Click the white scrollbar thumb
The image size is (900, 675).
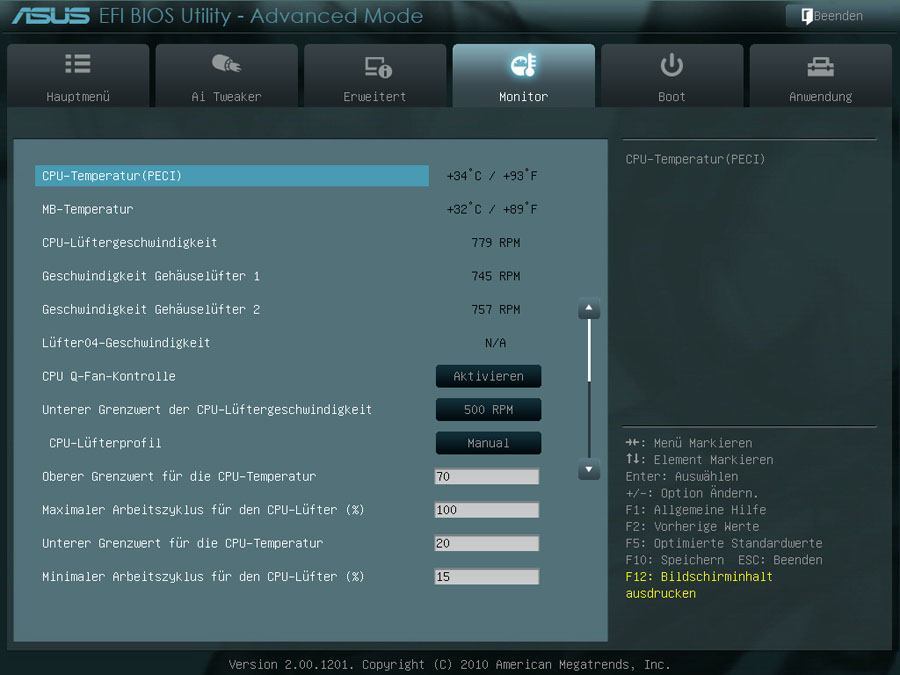(589, 350)
